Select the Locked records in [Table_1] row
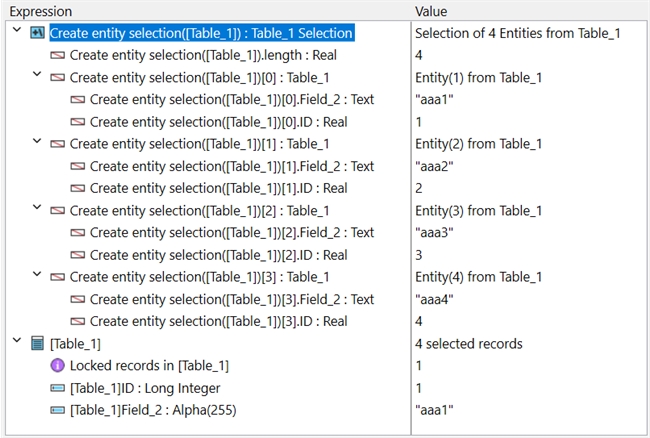Viewport: 650px width, 438px height. pos(149,366)
